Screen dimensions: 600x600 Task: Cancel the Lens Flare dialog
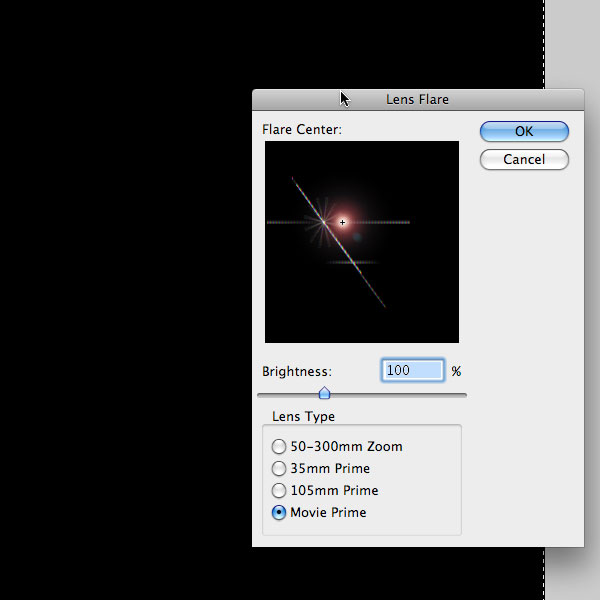click(x=524, y=159)
